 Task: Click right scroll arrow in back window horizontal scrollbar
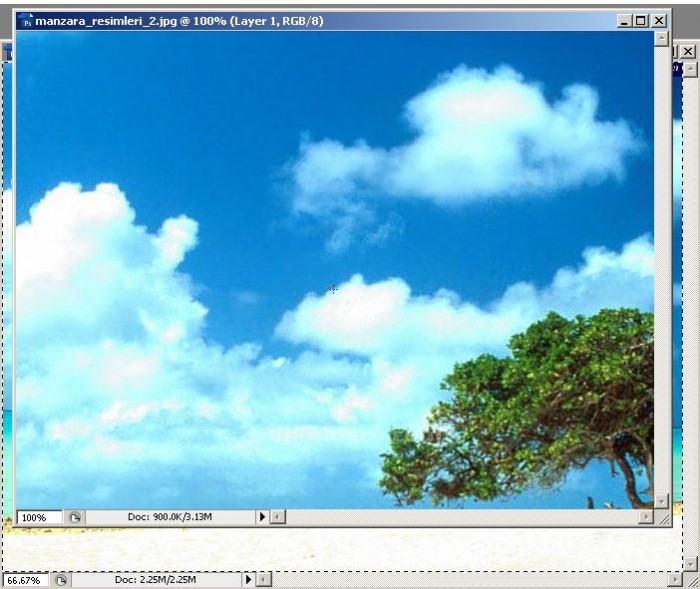(x=675, y=580)
